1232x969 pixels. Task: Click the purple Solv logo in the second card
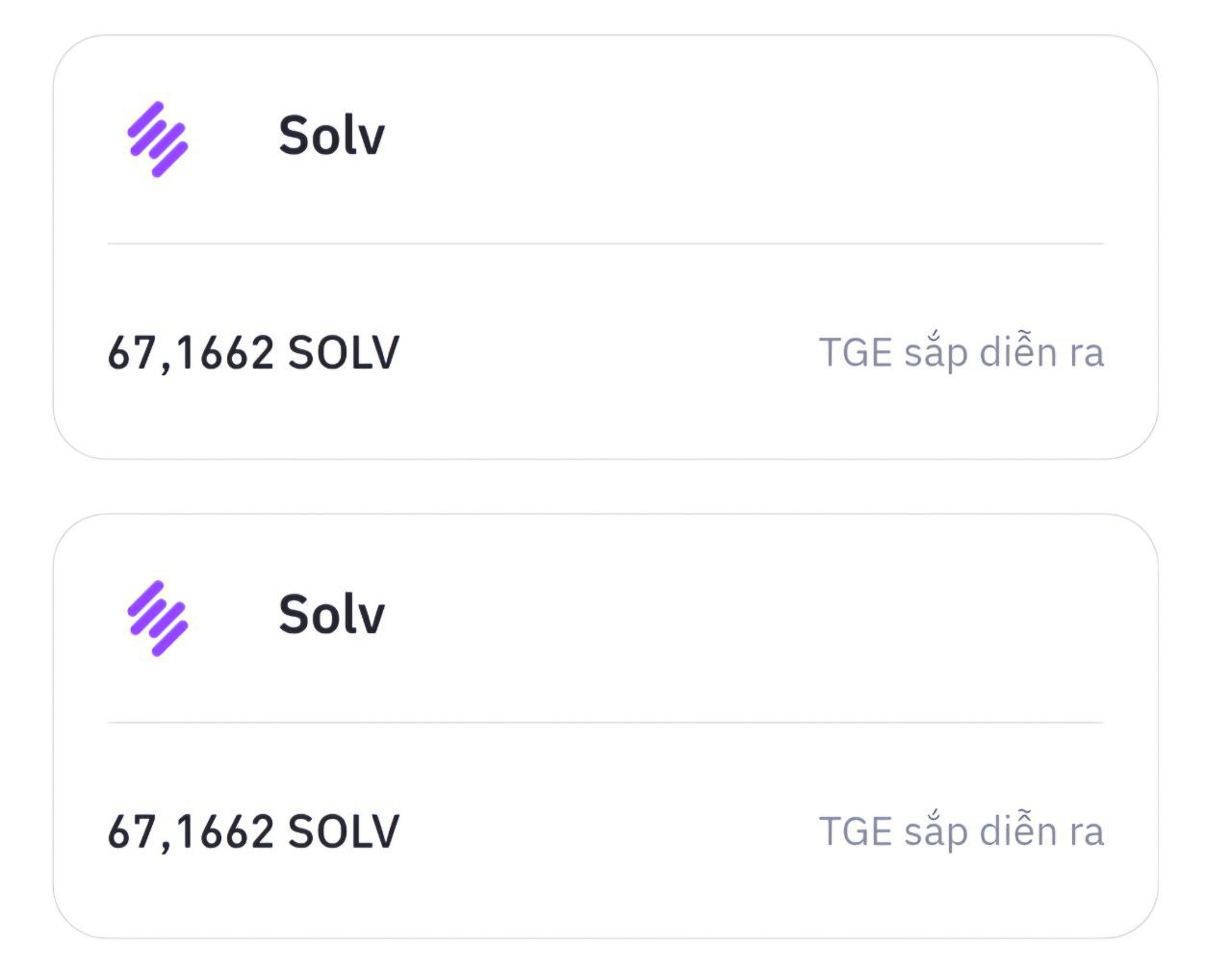[x=158, y=619]
